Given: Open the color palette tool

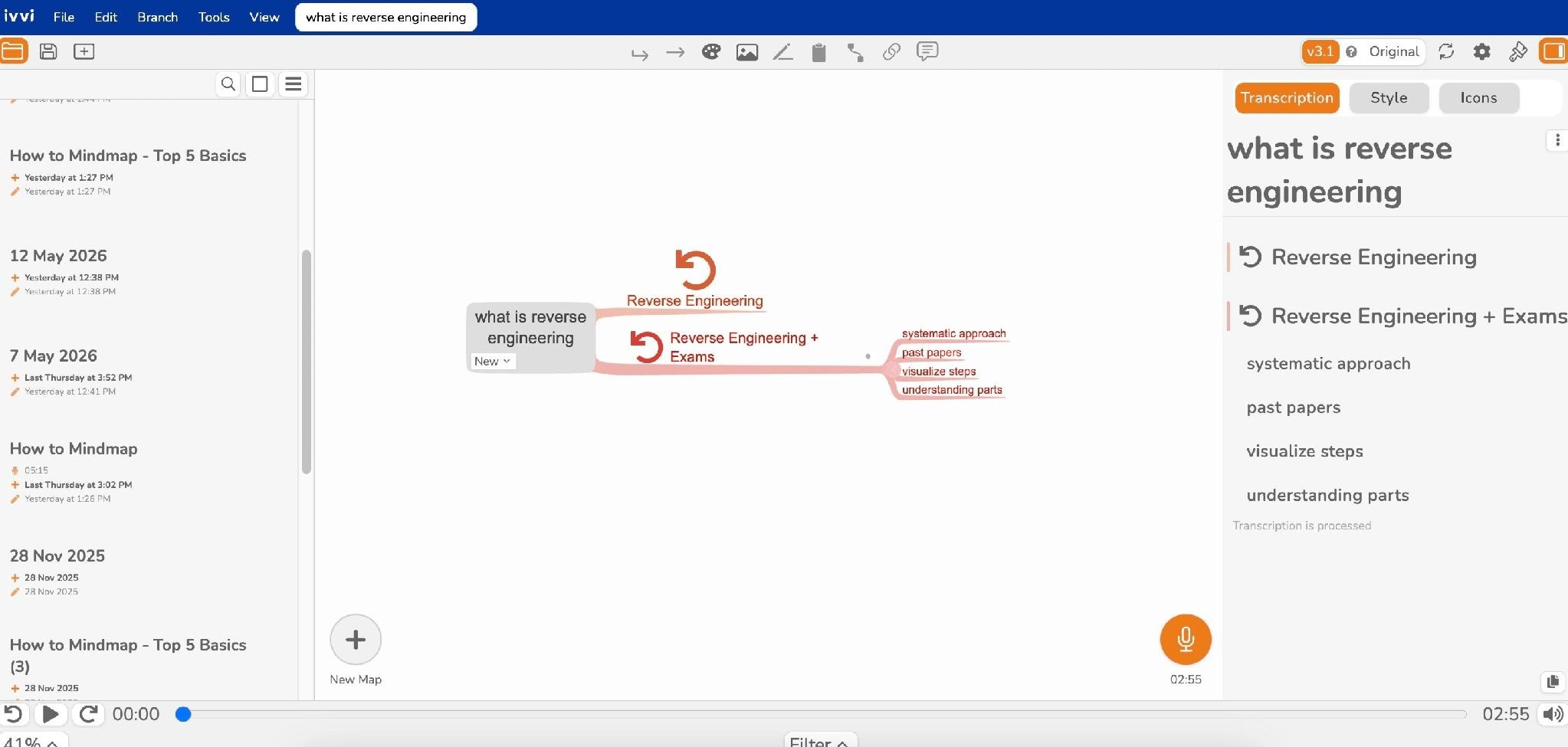Looking at the screenshot, I should pyautogui.click(x=711, y=52).
